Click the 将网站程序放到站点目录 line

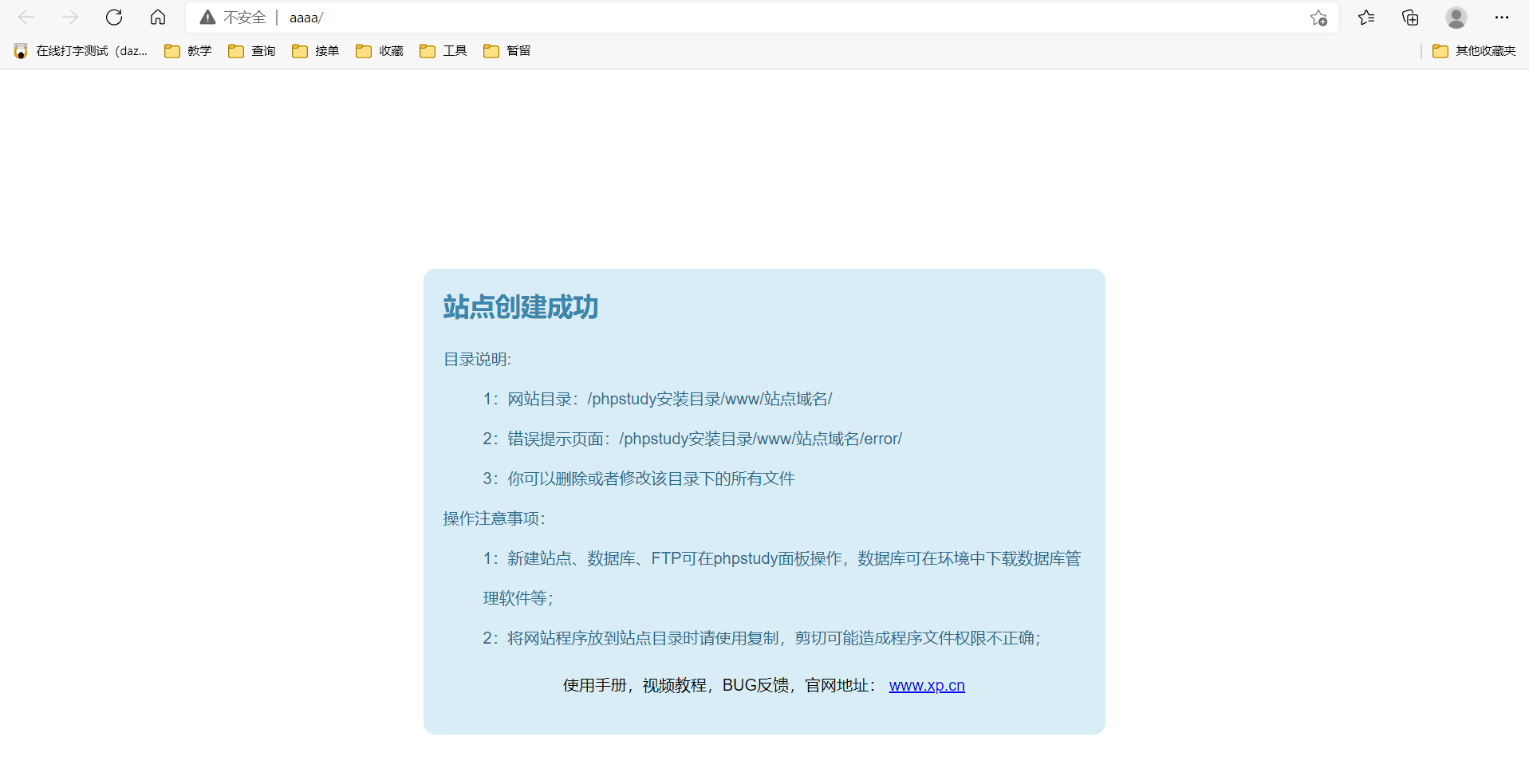762,638
